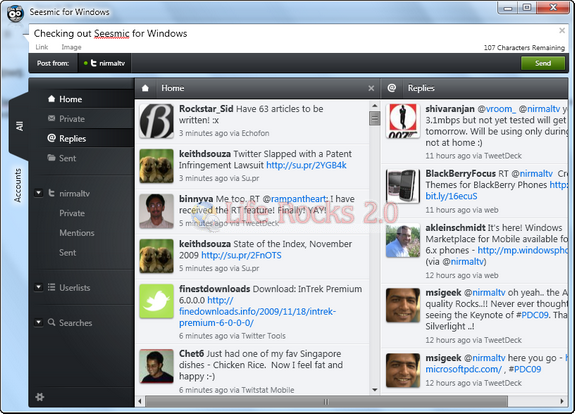575x414 pixels.
Task: Collapse the nirmaltv account section
Action: coord(39,193)
